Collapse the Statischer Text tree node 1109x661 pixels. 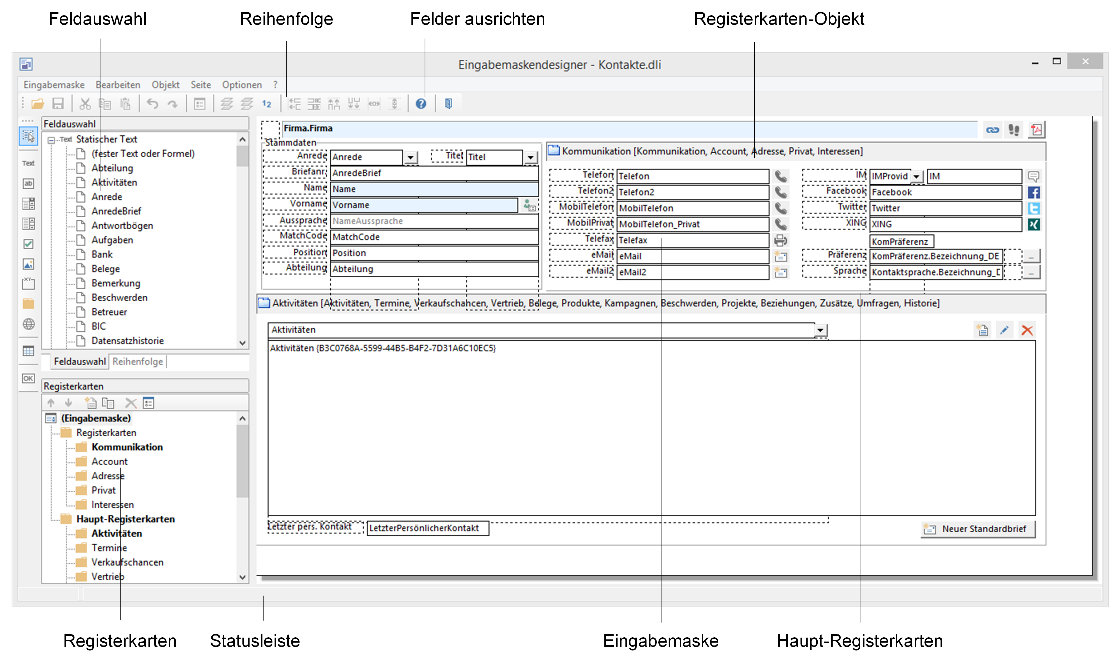[x=51, y=140]
